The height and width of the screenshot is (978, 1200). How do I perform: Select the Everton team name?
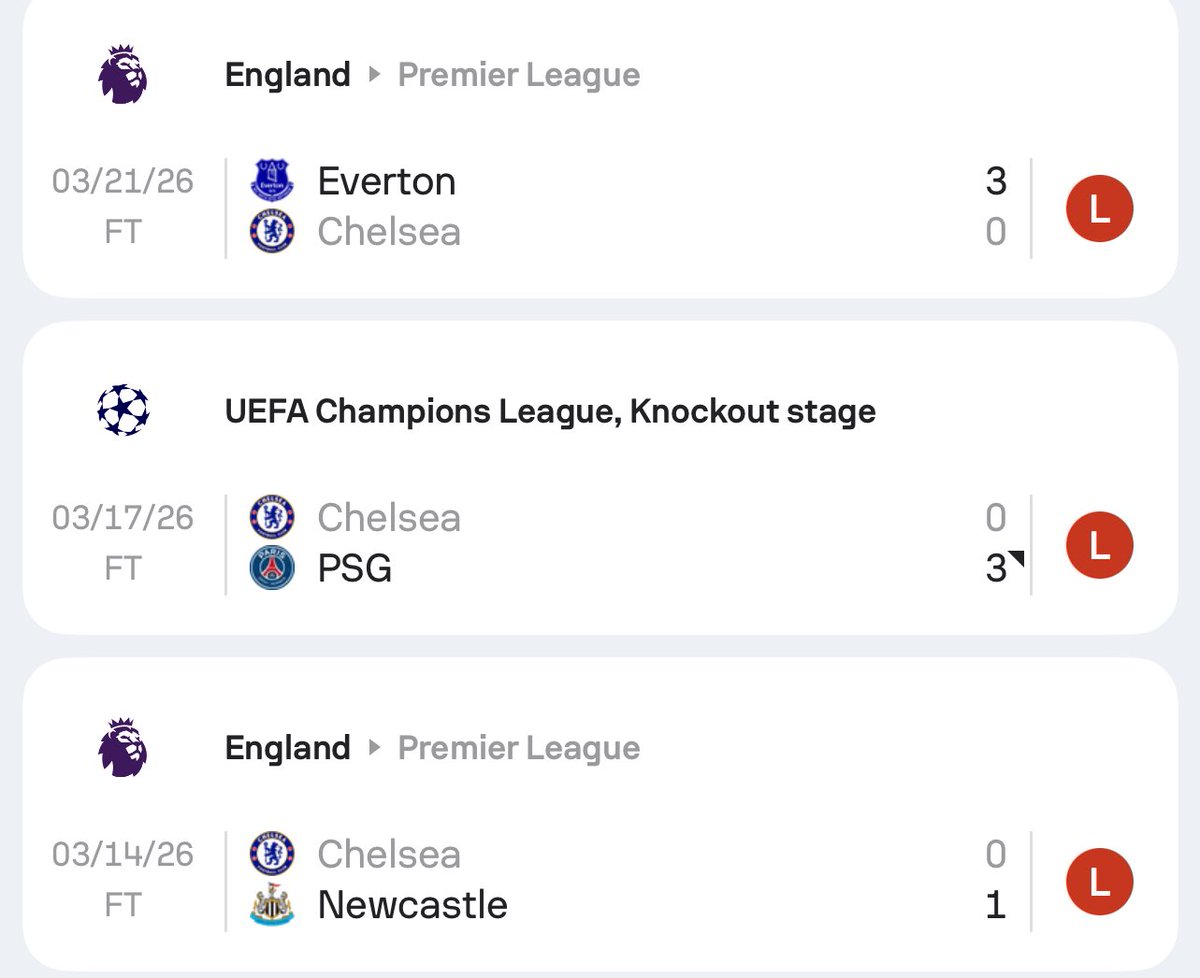pyautogui.click(x=387, y=181)
